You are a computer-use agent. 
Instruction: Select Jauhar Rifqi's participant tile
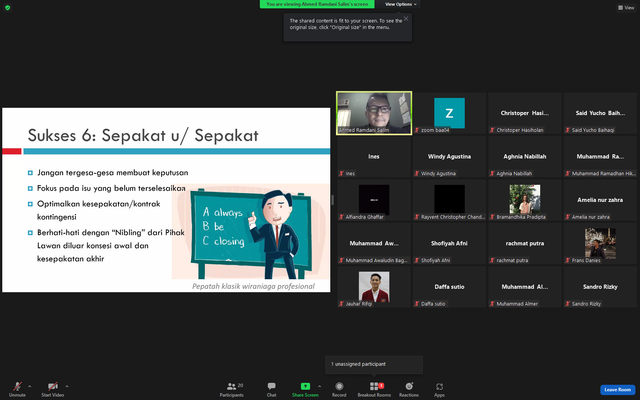(x=374, y=287)
